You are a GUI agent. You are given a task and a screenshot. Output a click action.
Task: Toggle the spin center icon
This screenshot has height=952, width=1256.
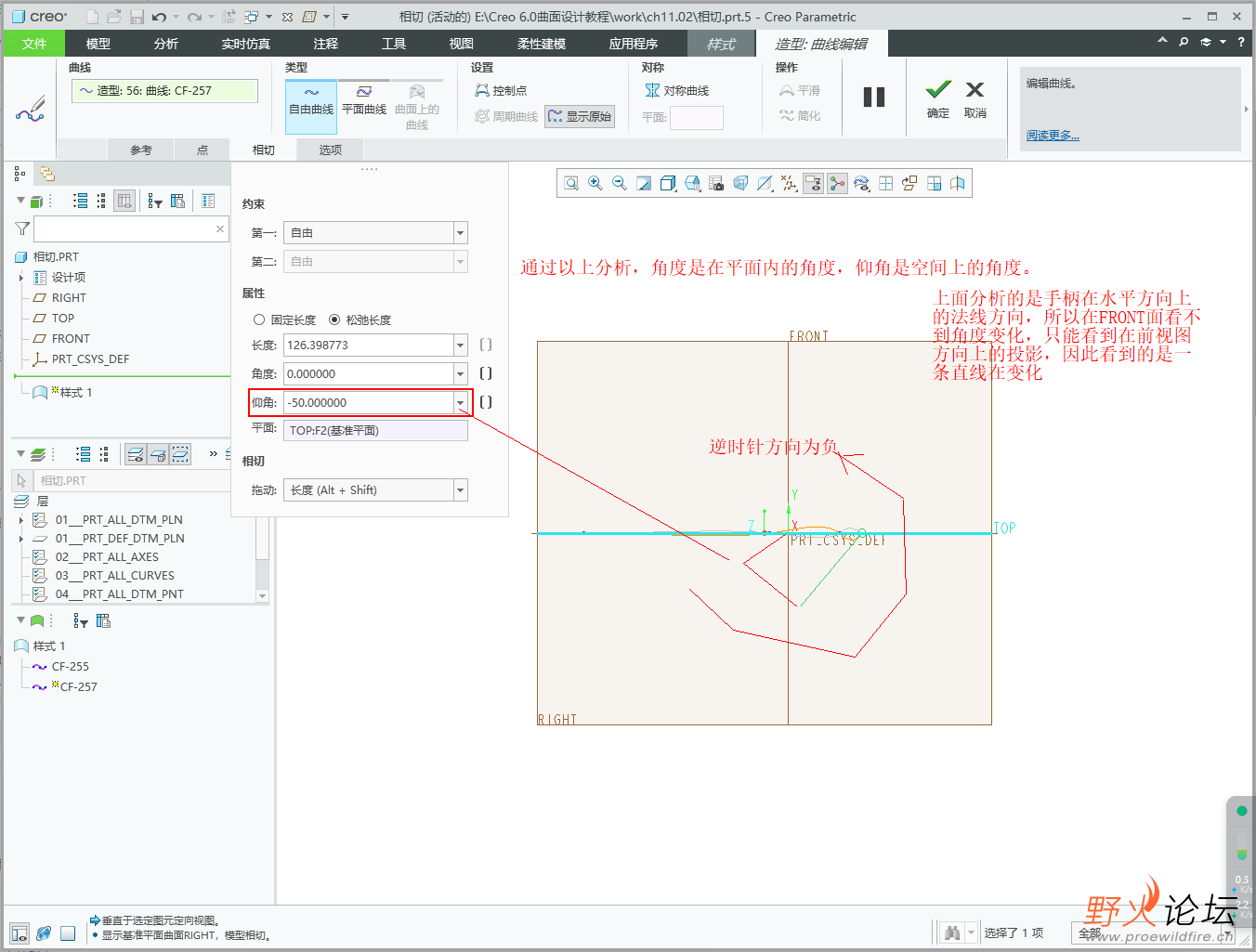[x=837, y=184]
